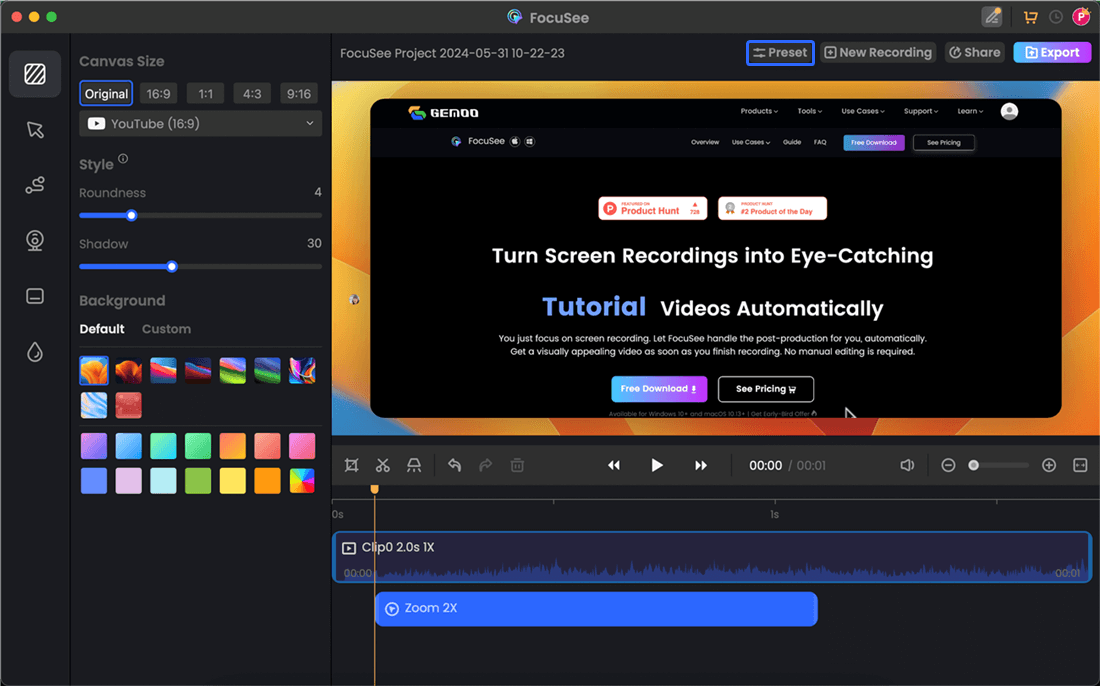The width and height of the screenshot is (1100, 686).
Task: Open the canvas background settings sidebar icon
Action: (x=35, y=74)
